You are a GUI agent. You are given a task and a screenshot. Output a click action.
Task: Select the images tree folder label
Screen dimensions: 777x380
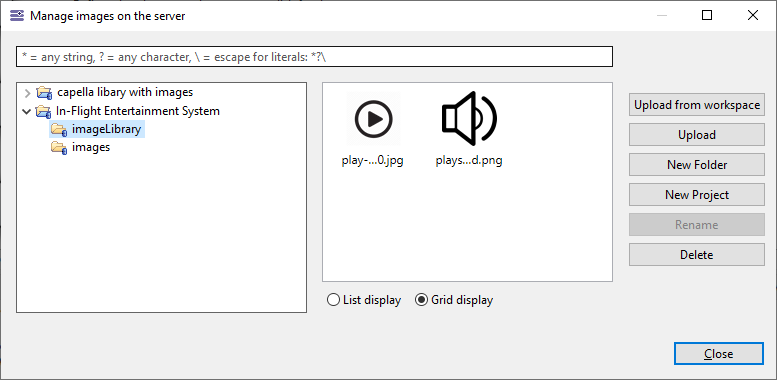click(x=91, y=148)
